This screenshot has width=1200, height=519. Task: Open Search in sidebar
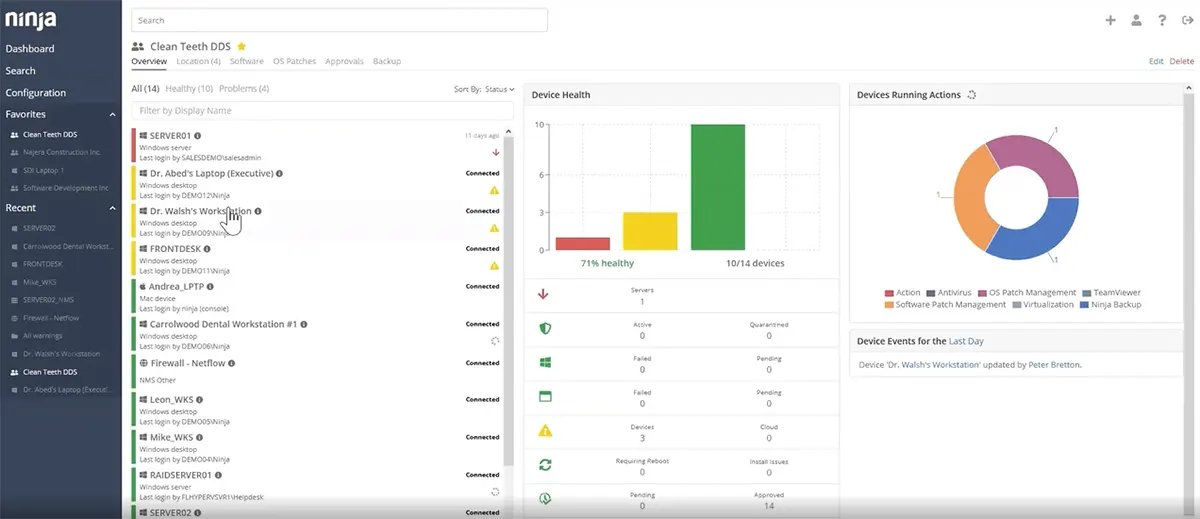(20, 70)
